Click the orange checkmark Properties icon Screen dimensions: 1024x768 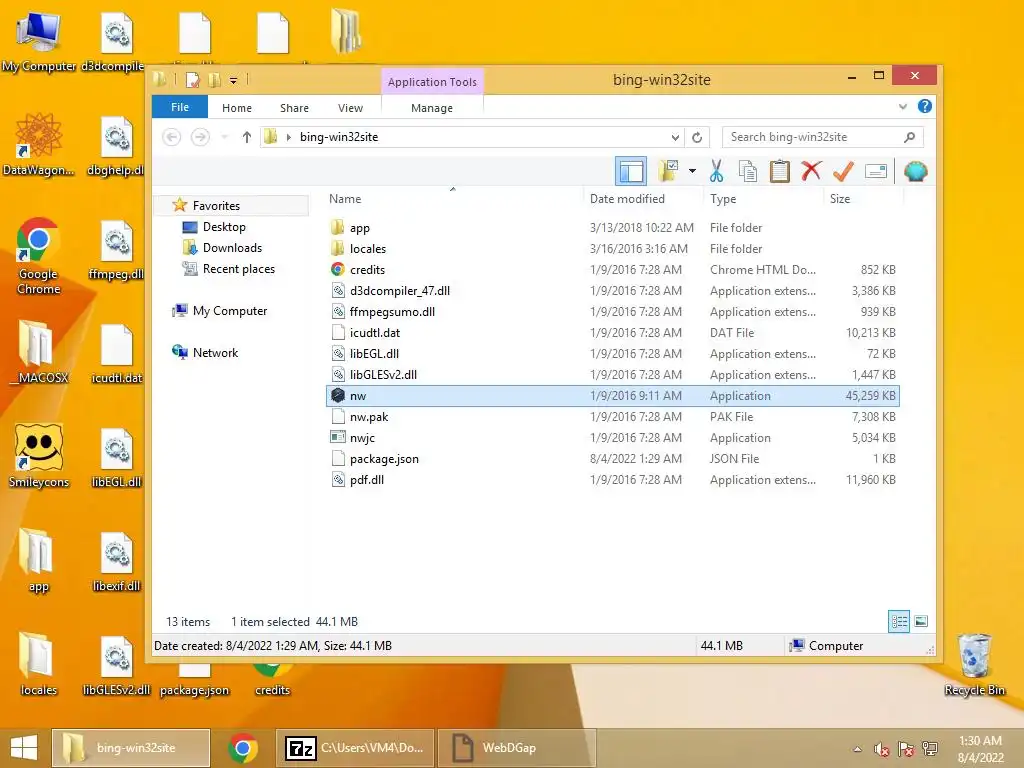click(843, 172)
